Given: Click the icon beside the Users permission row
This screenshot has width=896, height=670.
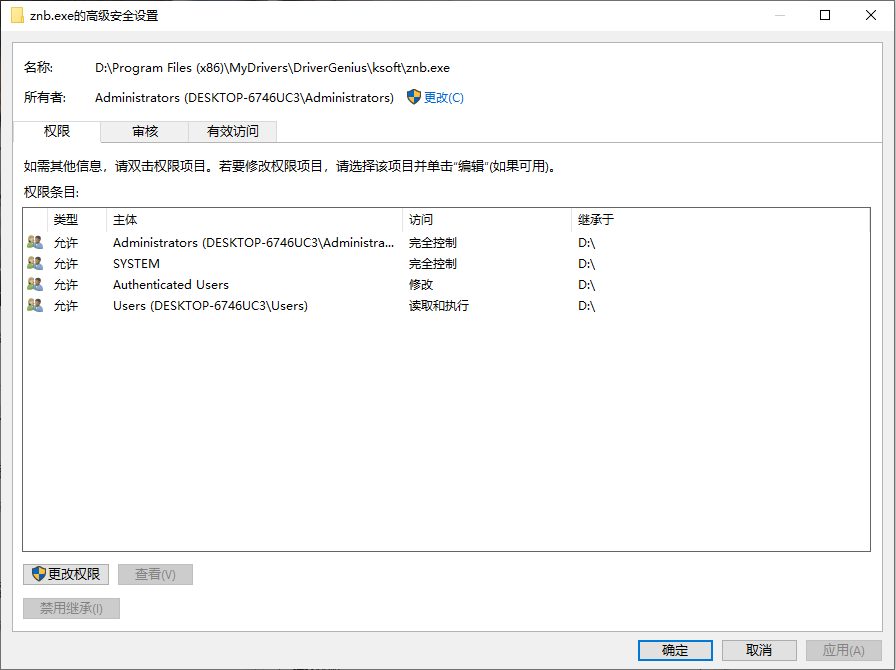Looking at the screenshot, I should (34, 305).
